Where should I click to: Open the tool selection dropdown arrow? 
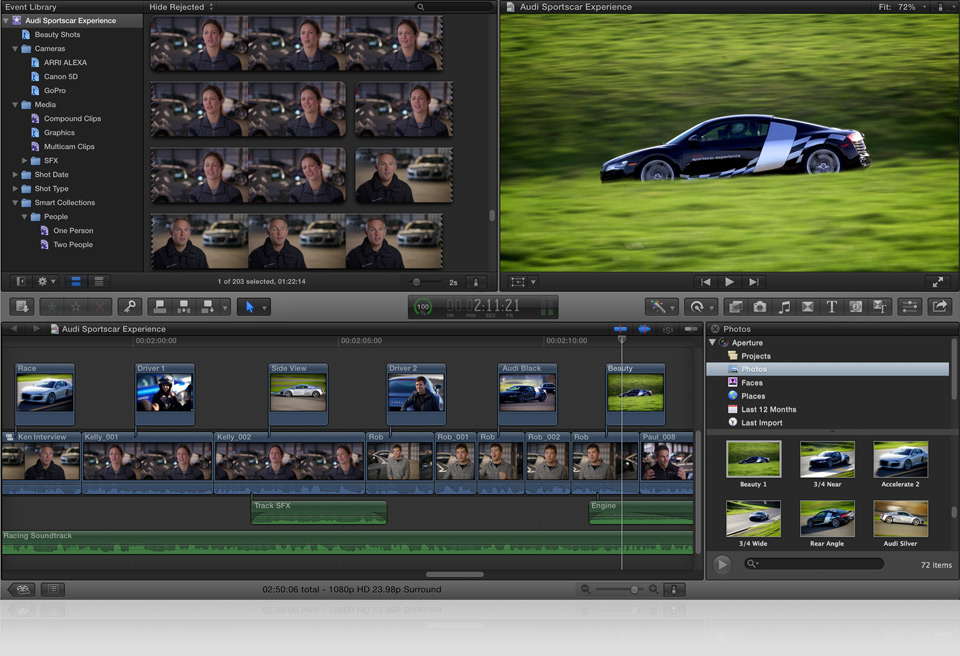(264, 307)
